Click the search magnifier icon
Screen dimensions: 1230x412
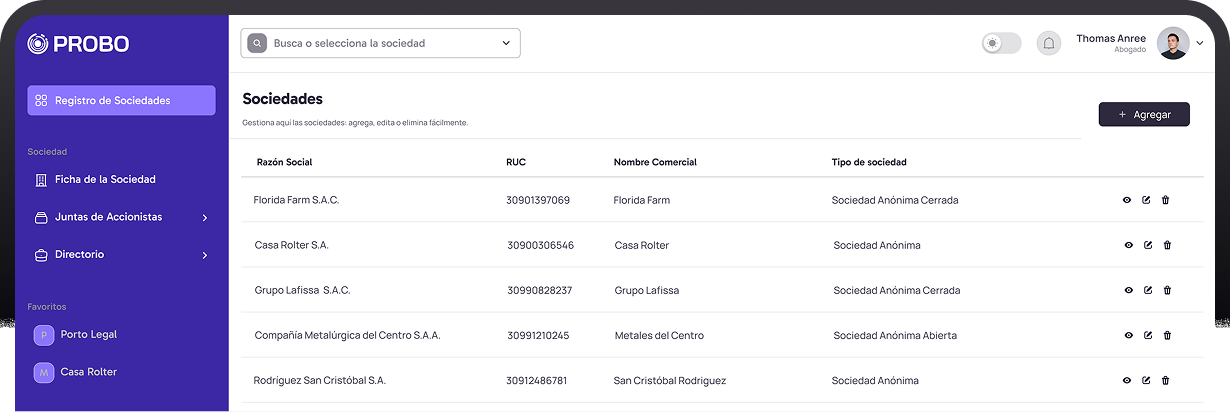(x=257, y=43)
